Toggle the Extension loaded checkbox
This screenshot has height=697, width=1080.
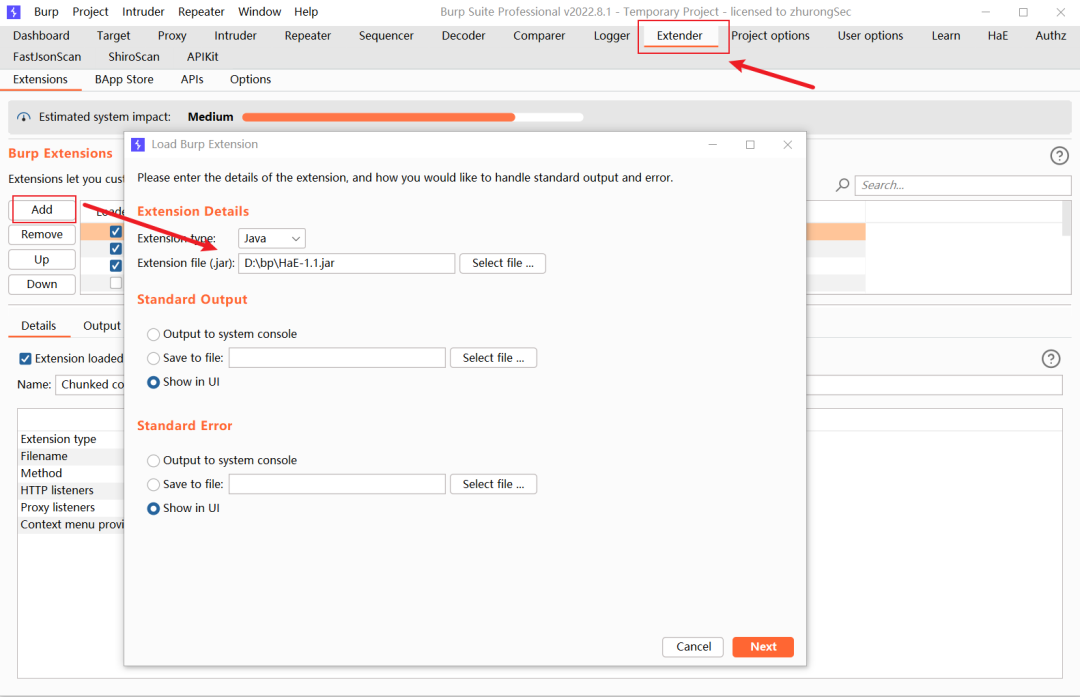tap(25, 359)
